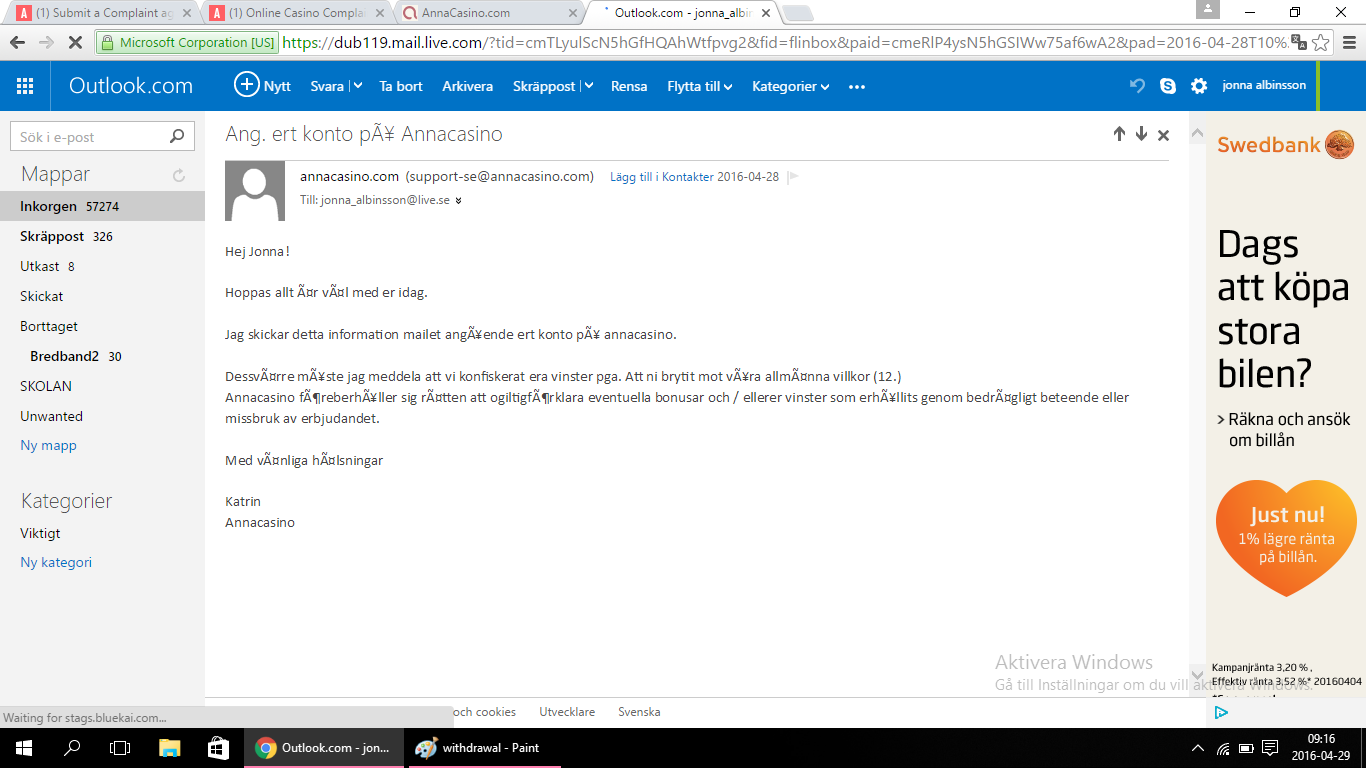This screenshot has height=768, width=1366.
Task: Expand the Svara dropdown arrow
Action: pyautogui.click(x=358, y=87)
